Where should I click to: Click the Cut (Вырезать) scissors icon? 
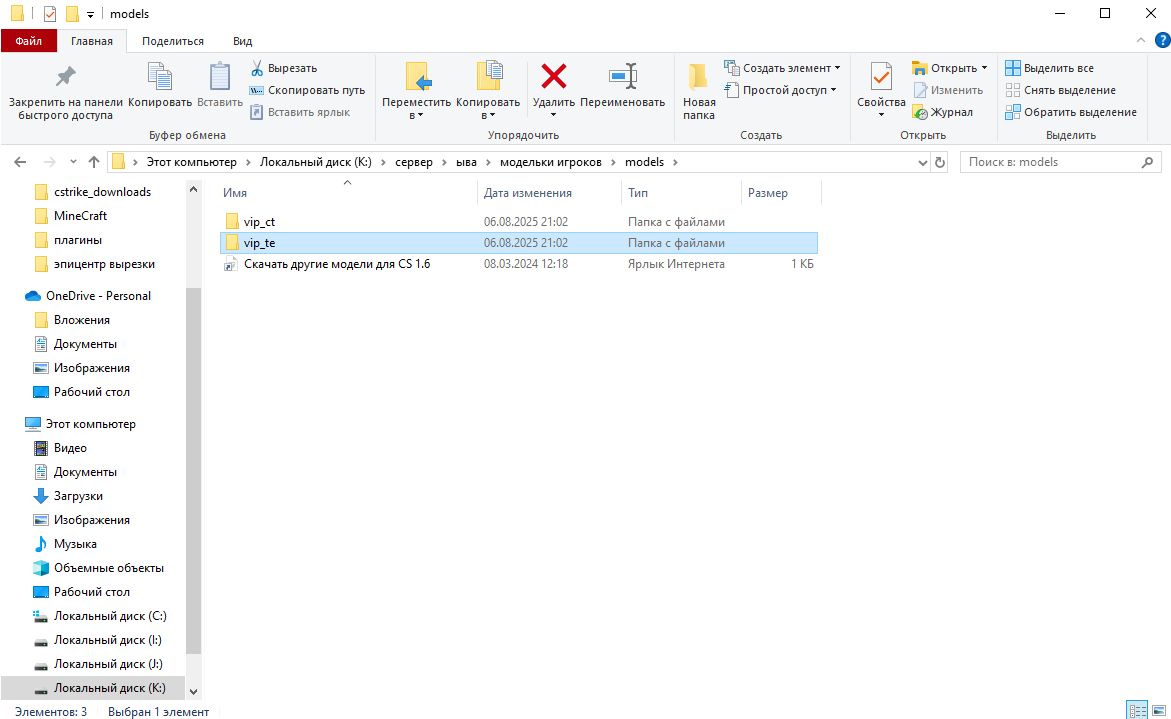click(x=257, y=68)
